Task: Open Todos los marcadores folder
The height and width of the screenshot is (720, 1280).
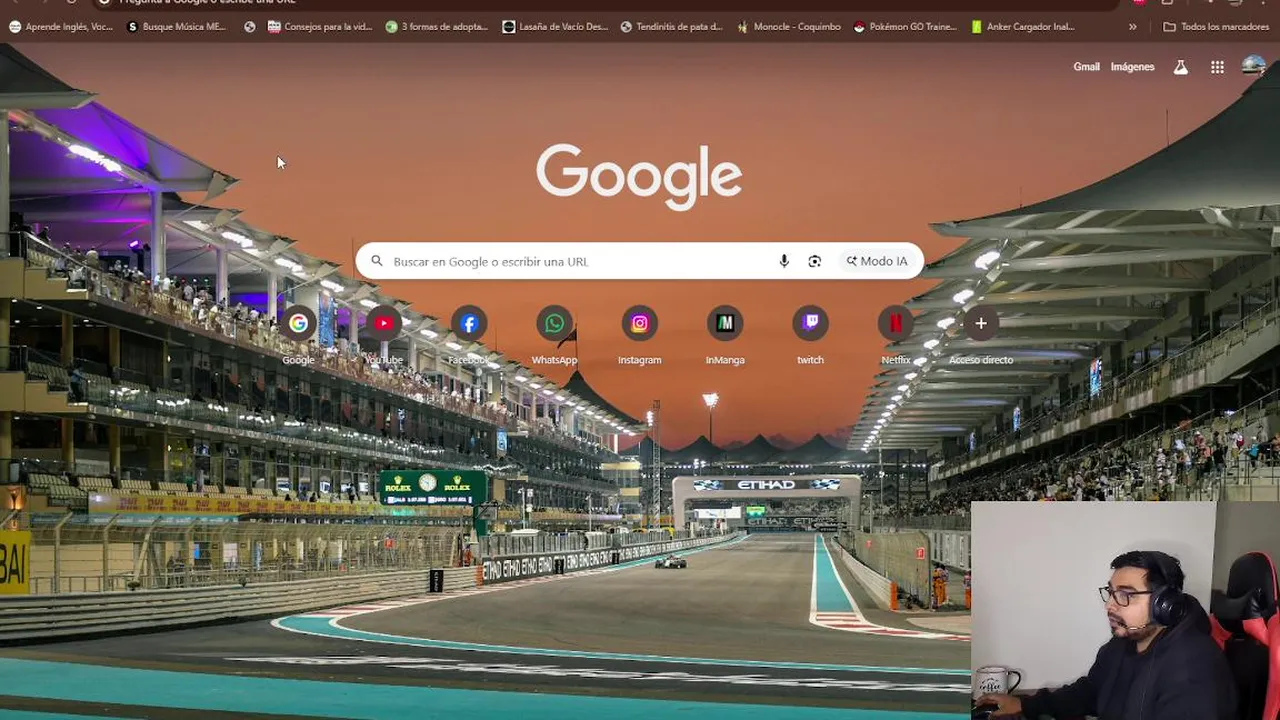Action: pos(1216,27)
